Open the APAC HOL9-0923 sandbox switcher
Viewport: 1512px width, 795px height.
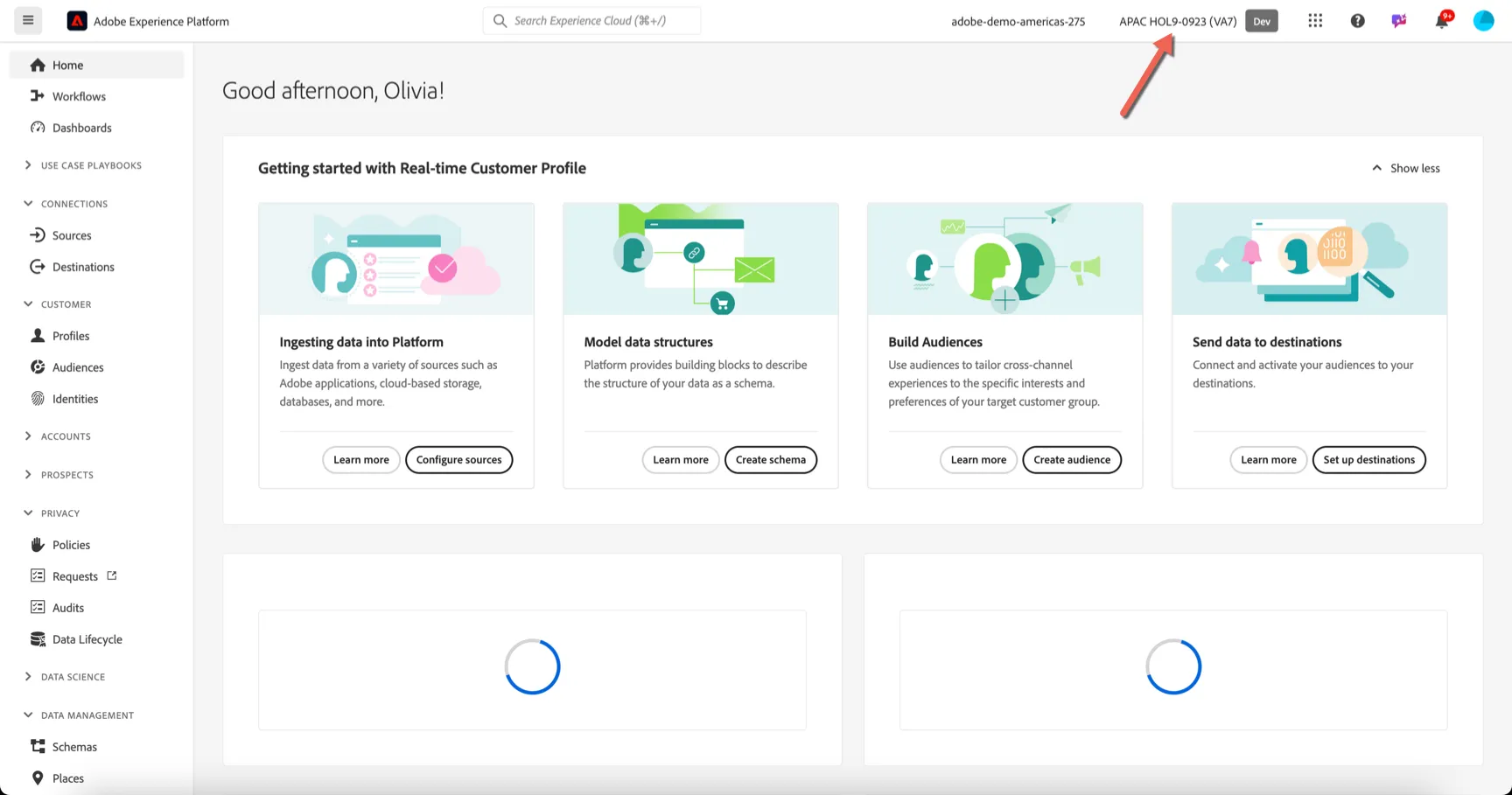pos(1178,21)
